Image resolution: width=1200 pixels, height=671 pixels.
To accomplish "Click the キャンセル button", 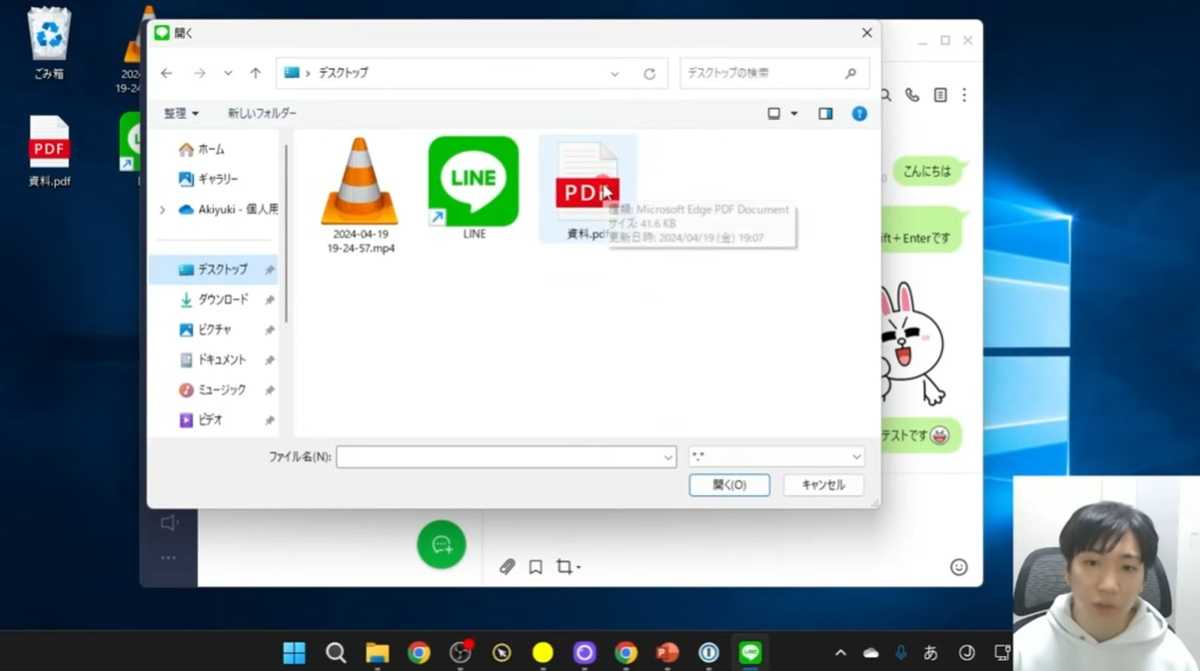I will coord(823,485).
